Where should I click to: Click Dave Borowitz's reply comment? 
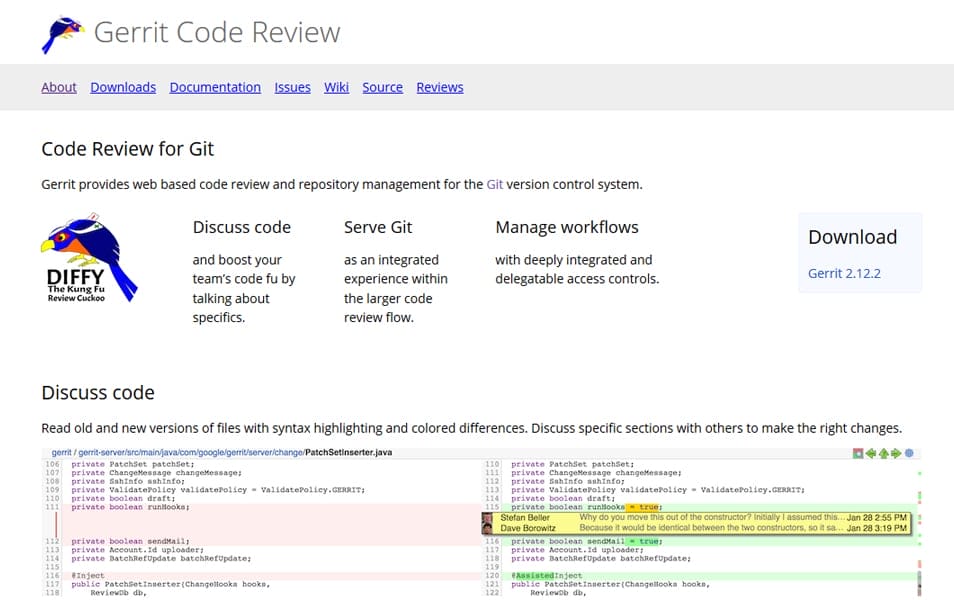pos(711,528)
